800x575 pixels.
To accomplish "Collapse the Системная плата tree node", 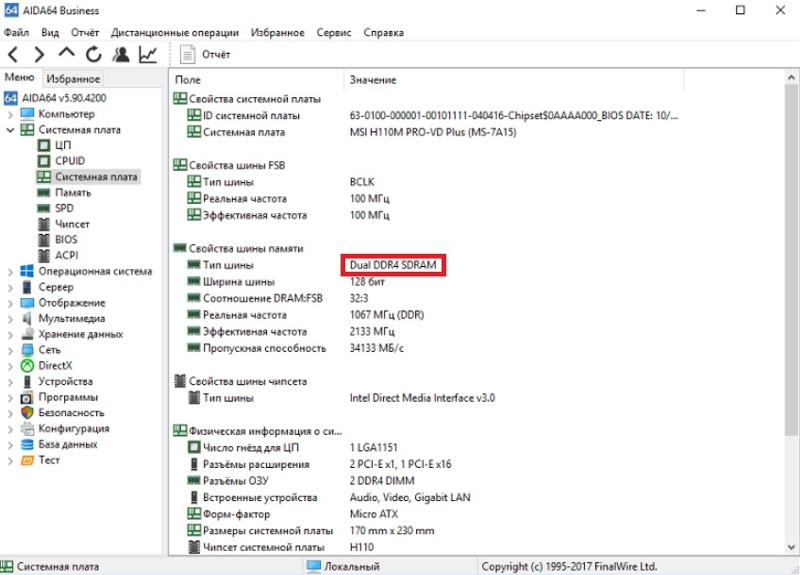I will coord(10,130).
